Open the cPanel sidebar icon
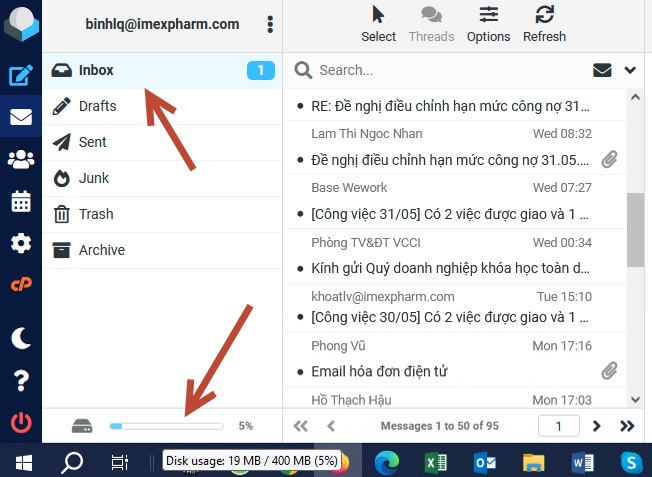 tap(21, 284)
